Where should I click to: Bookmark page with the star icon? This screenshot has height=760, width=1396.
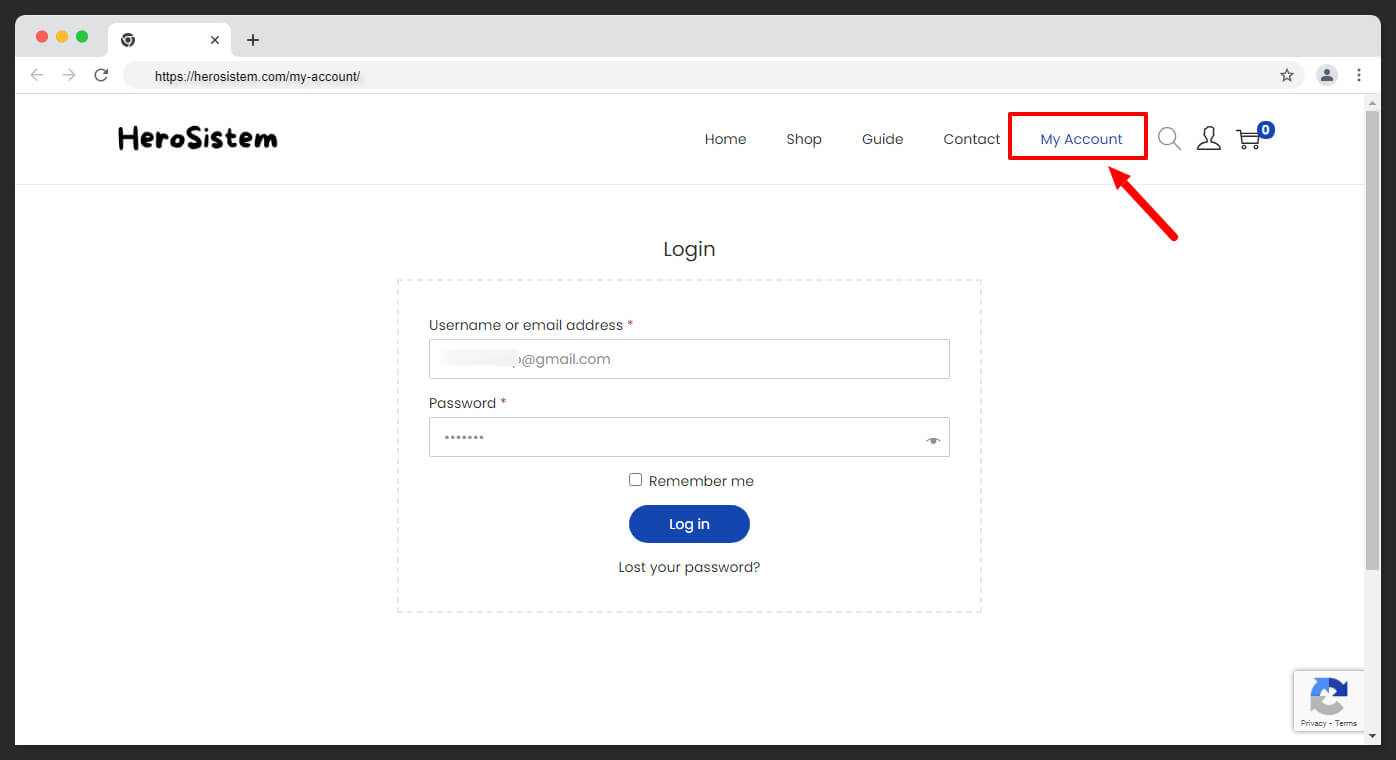(1287, 75)
